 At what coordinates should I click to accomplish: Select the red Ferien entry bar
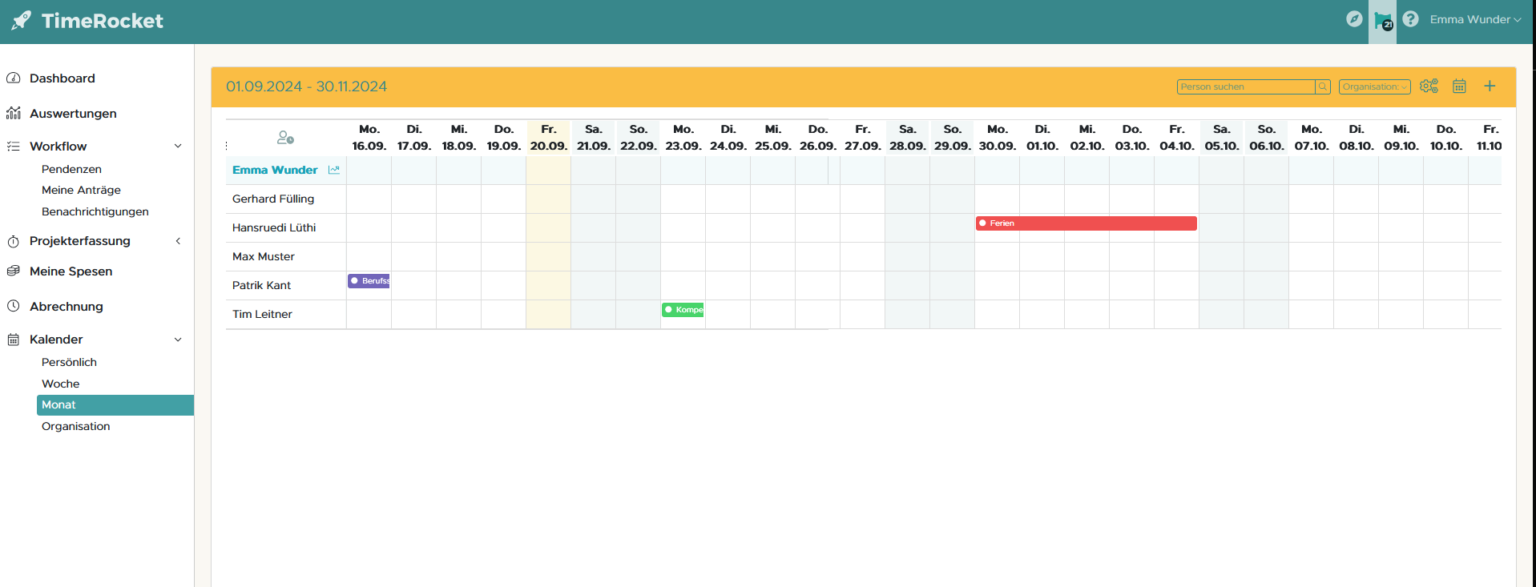click(x=1086, y=223)
